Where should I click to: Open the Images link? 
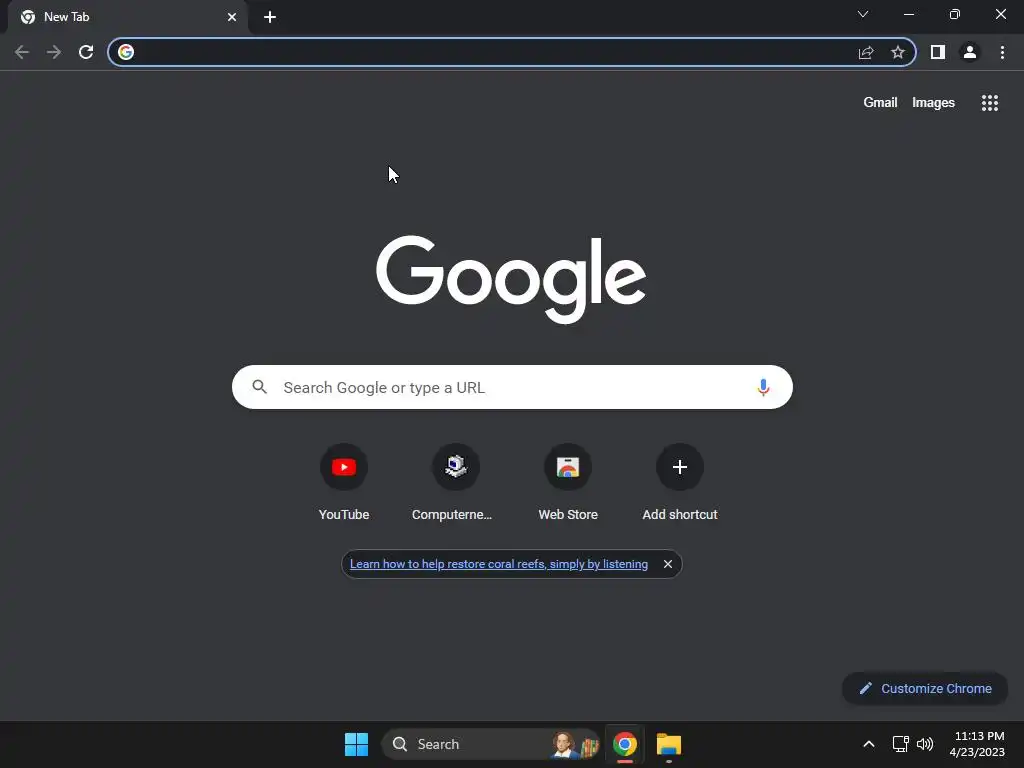[933, 103]
